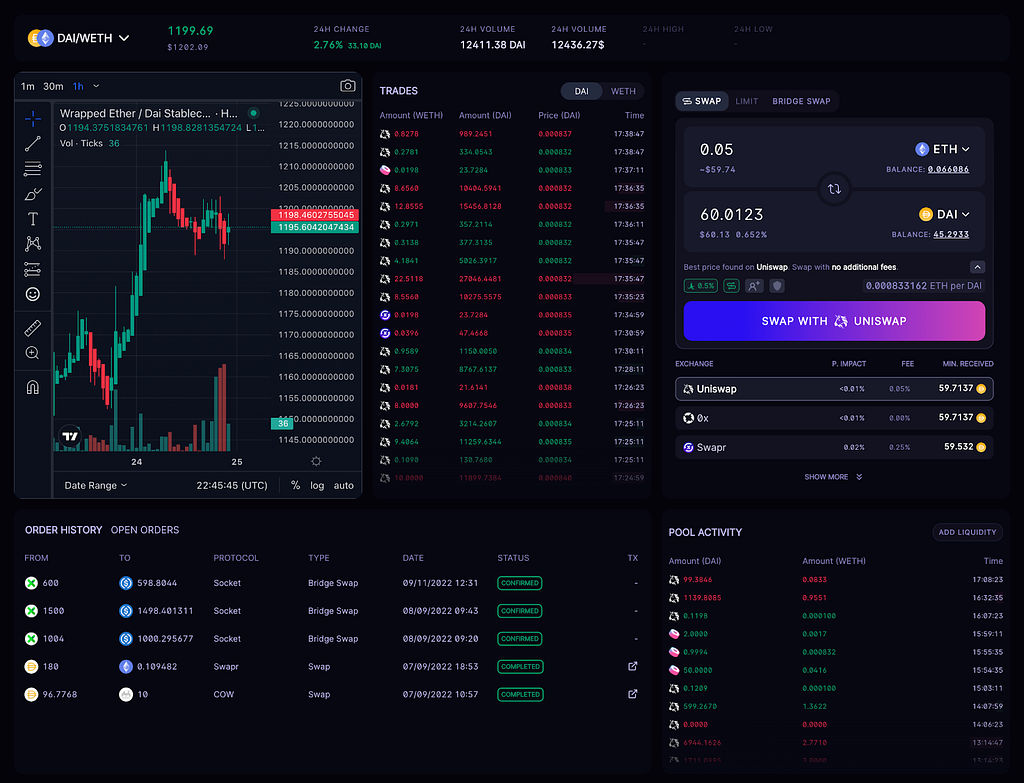Open the forecasting/measurement position tool
This screenshot has width=1024, height=783.
click(33, 269)
